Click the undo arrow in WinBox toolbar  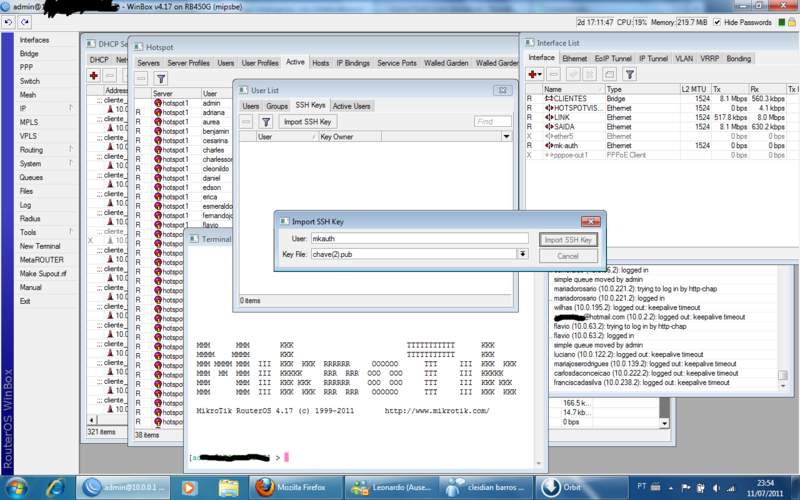pyautogui.click(x=8, y=22)
